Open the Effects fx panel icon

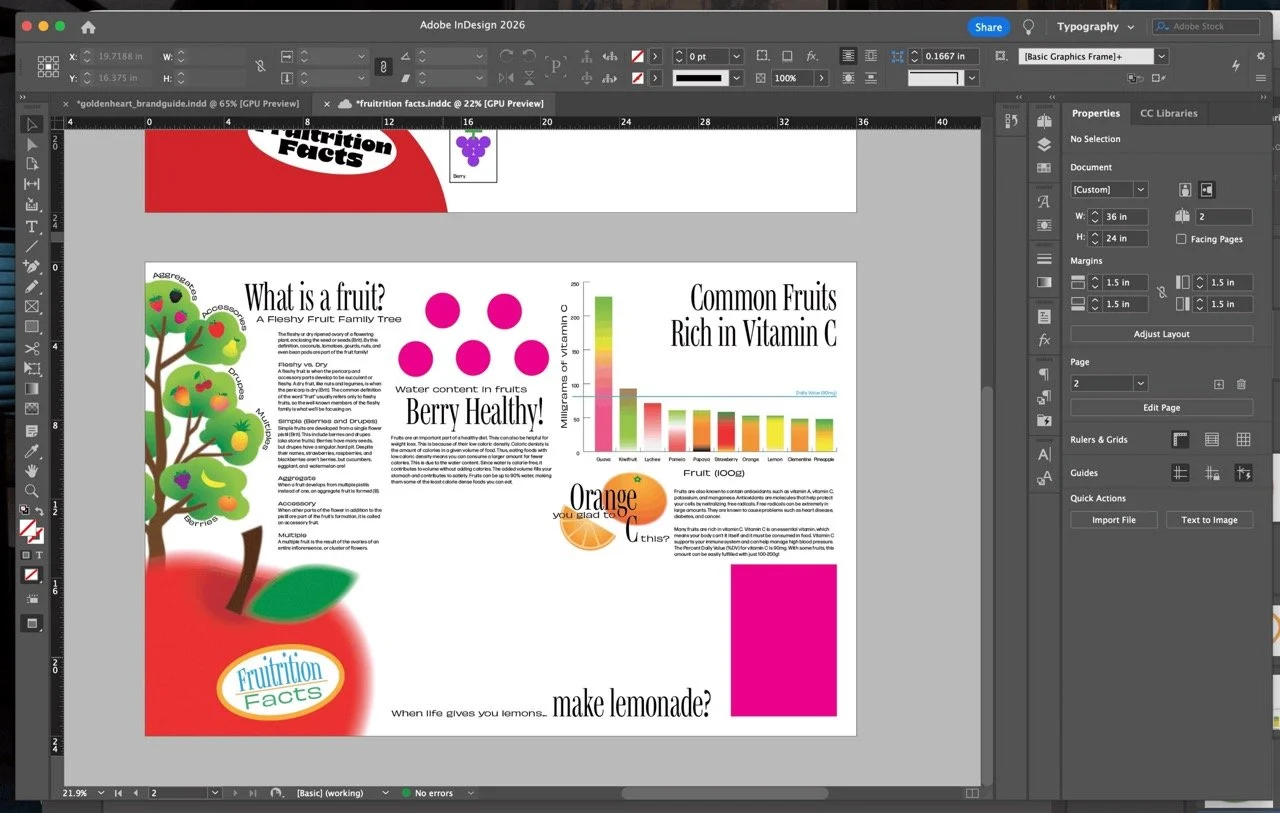[x=1044, y=340]
